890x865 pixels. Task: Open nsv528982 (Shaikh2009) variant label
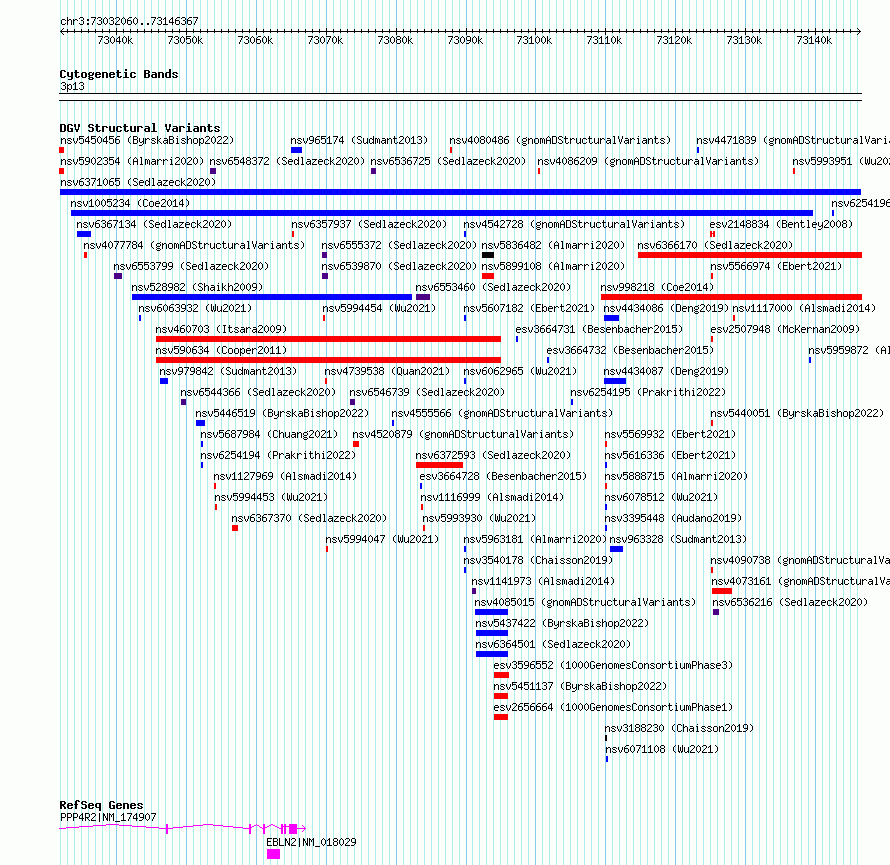pos(197,287)
